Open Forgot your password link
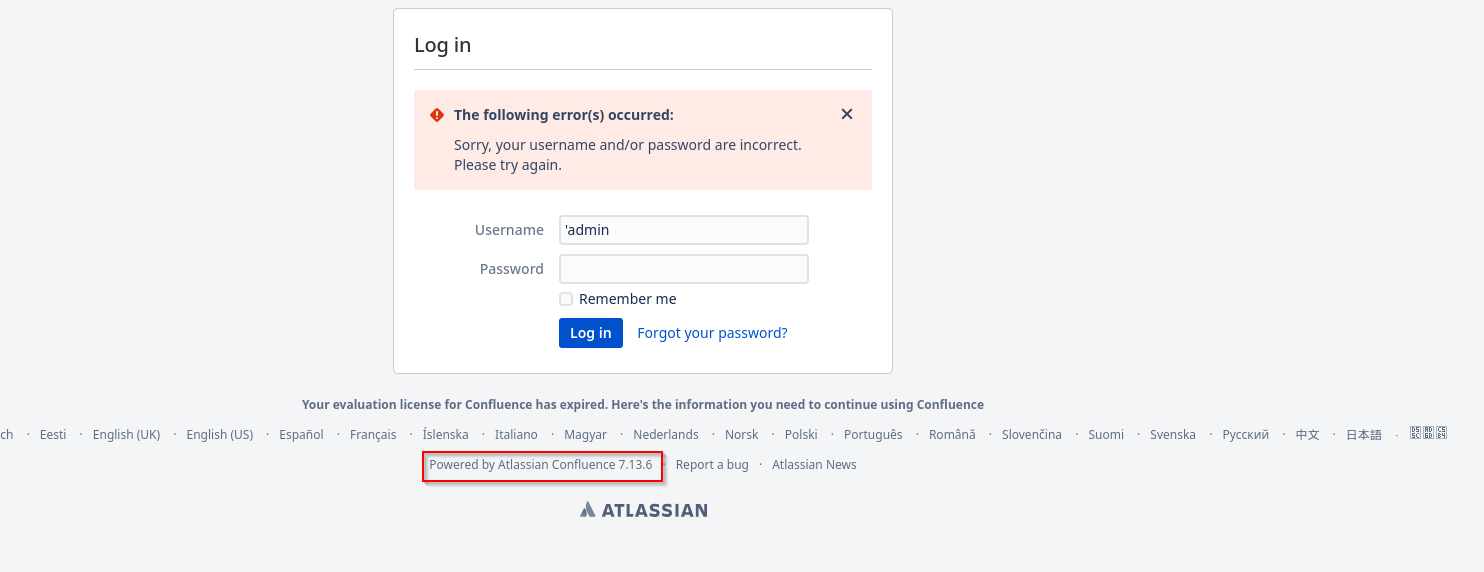The height and width of the screenshot is (572, 1484). click(712, 333)
